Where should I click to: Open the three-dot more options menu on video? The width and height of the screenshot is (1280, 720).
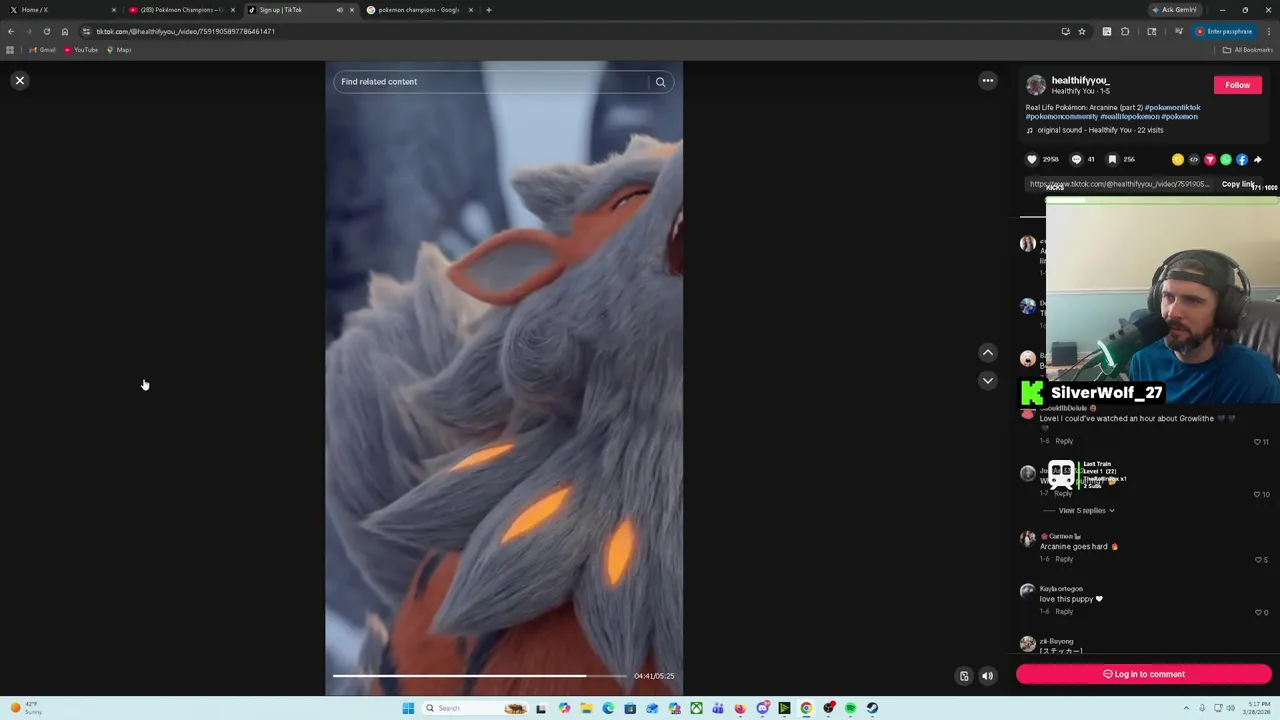coord(987,81)
